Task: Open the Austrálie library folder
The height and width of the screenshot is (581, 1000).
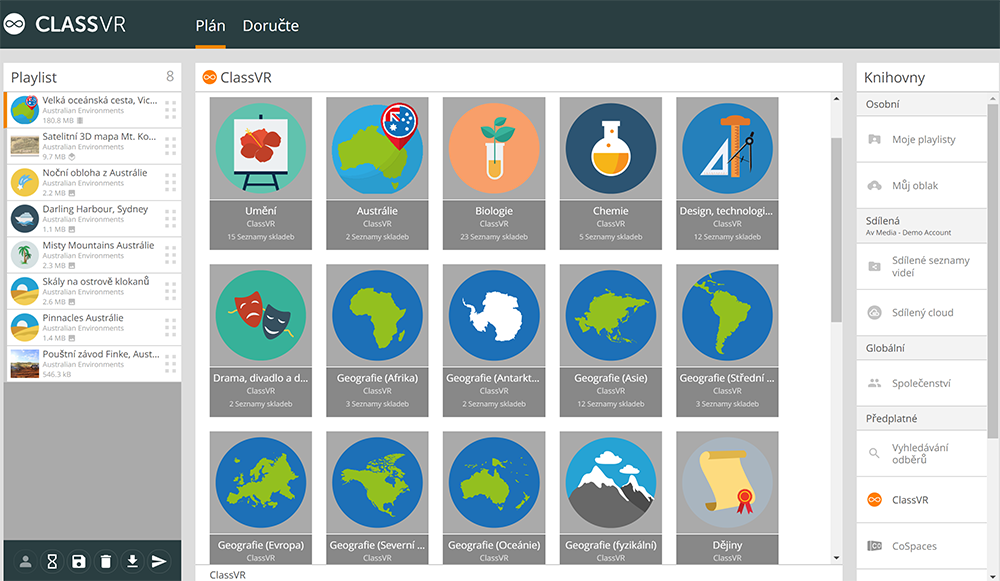Action: [x=378, y=173]
